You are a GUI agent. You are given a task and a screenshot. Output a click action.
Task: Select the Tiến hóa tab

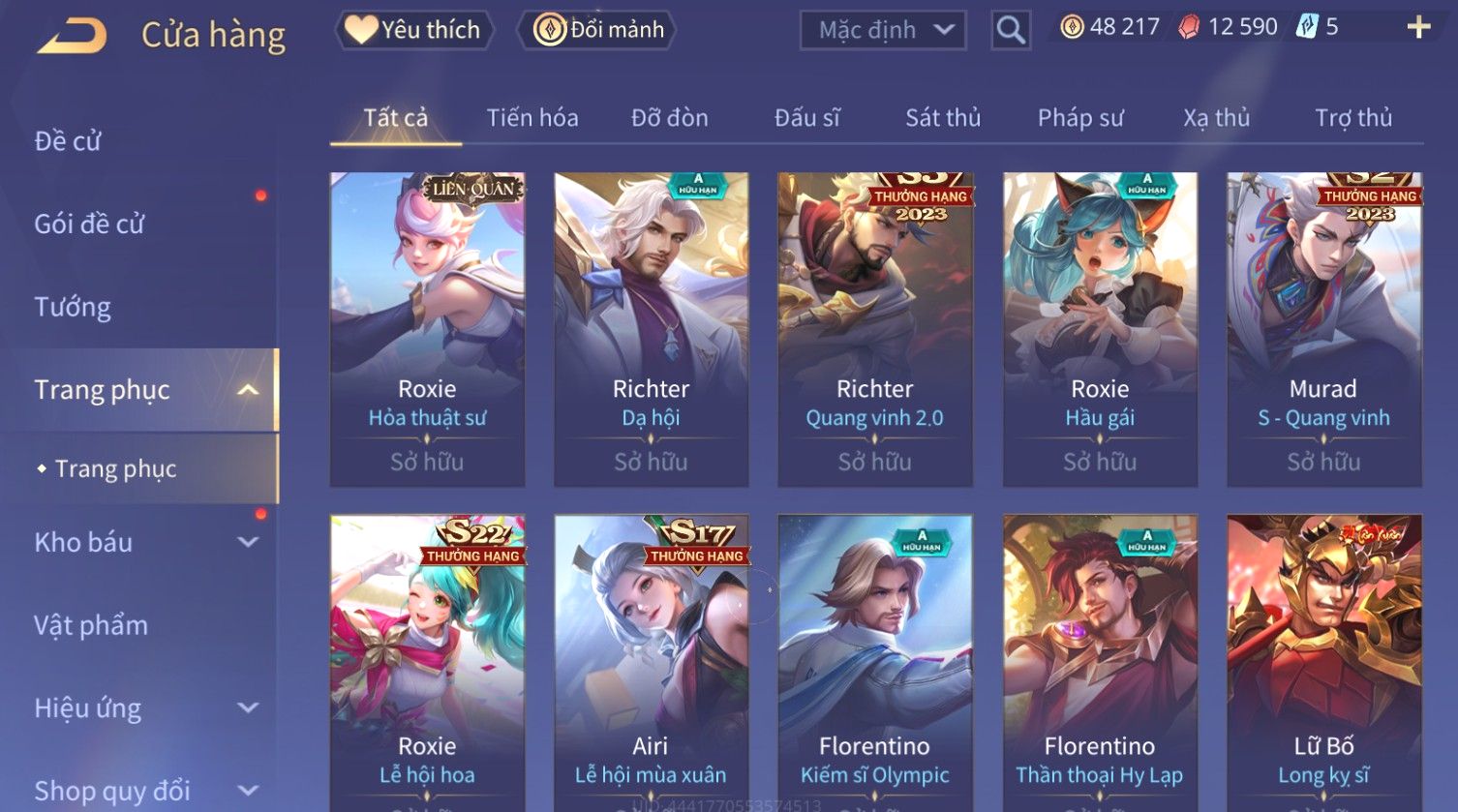point(532,118)
